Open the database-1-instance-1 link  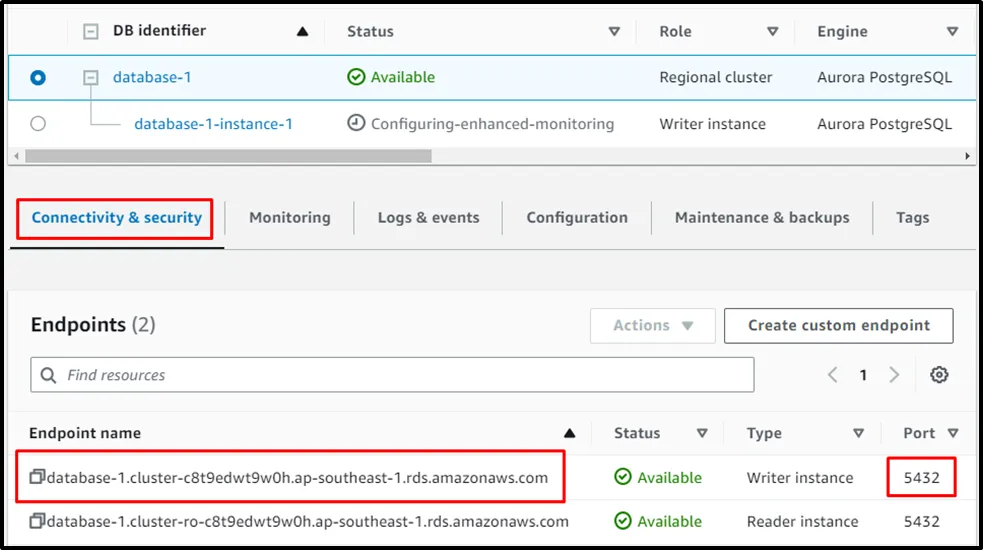click(213, 124)
